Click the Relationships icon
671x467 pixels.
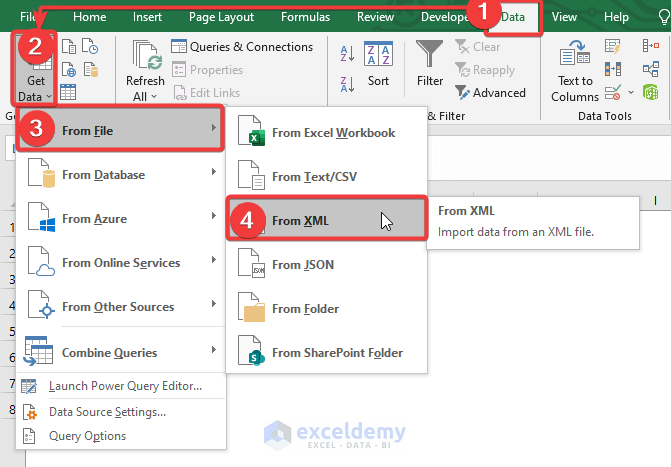[650, 69]
